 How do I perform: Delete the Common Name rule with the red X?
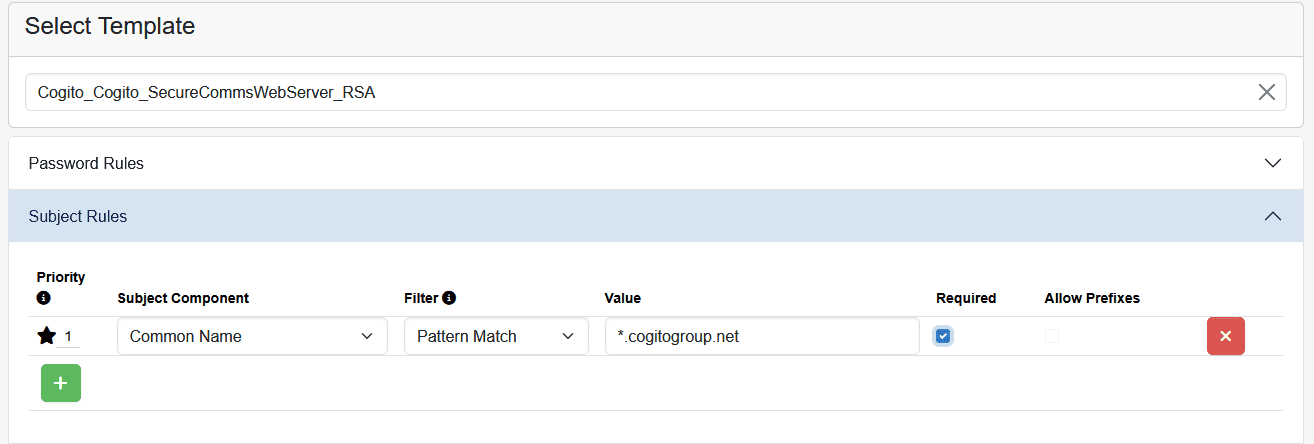coord(1225,336)
